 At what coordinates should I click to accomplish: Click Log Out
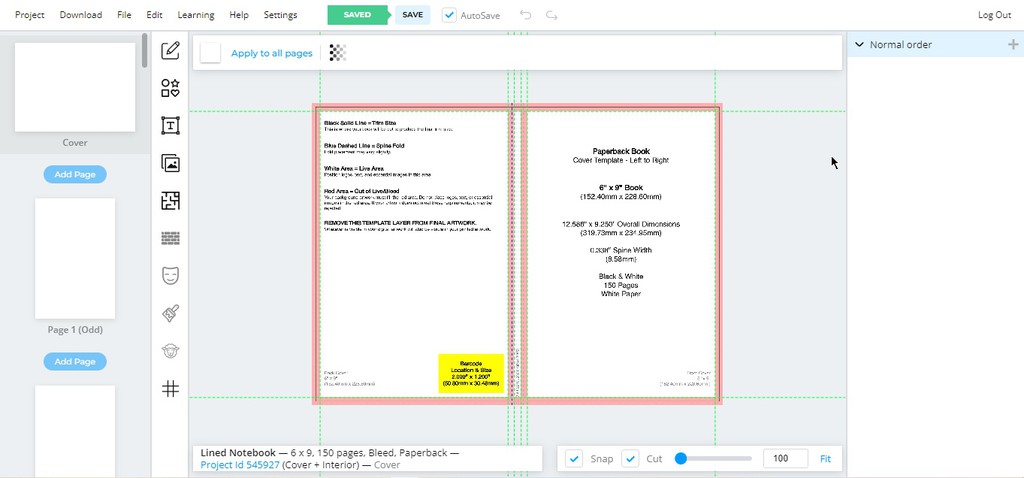coord(994,15)
